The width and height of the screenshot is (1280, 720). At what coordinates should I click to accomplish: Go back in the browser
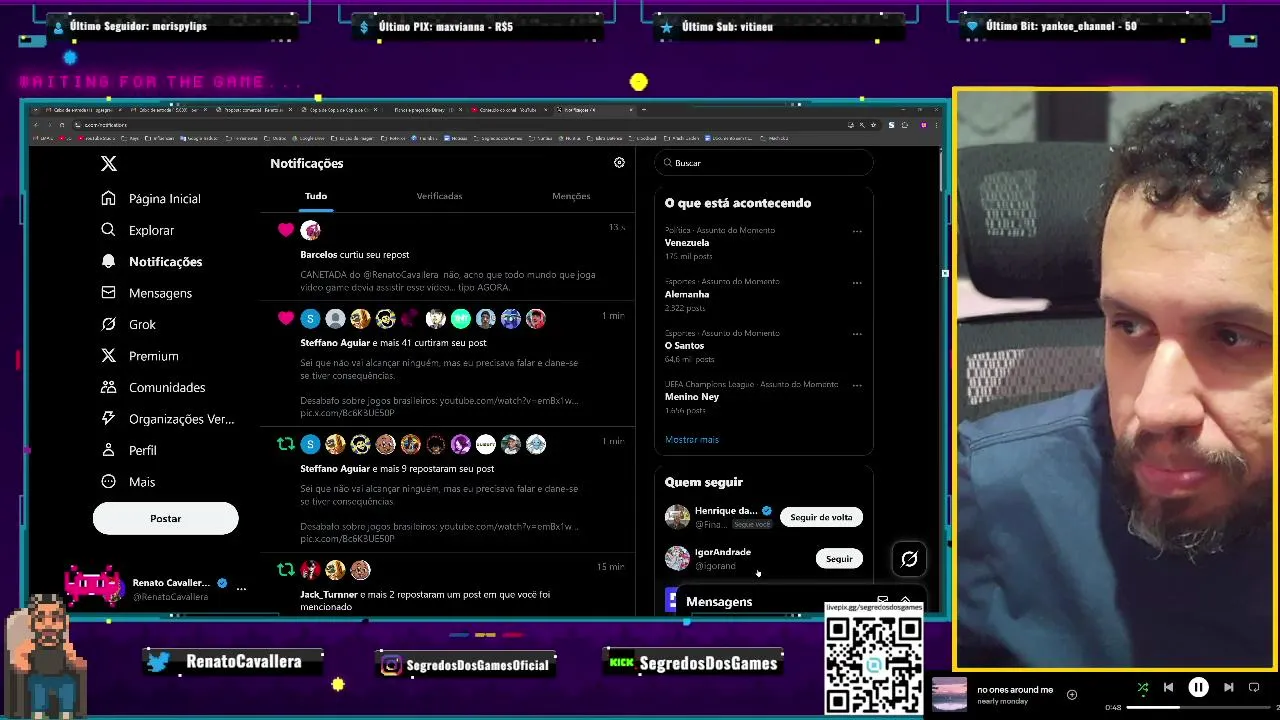coord(36,125)
